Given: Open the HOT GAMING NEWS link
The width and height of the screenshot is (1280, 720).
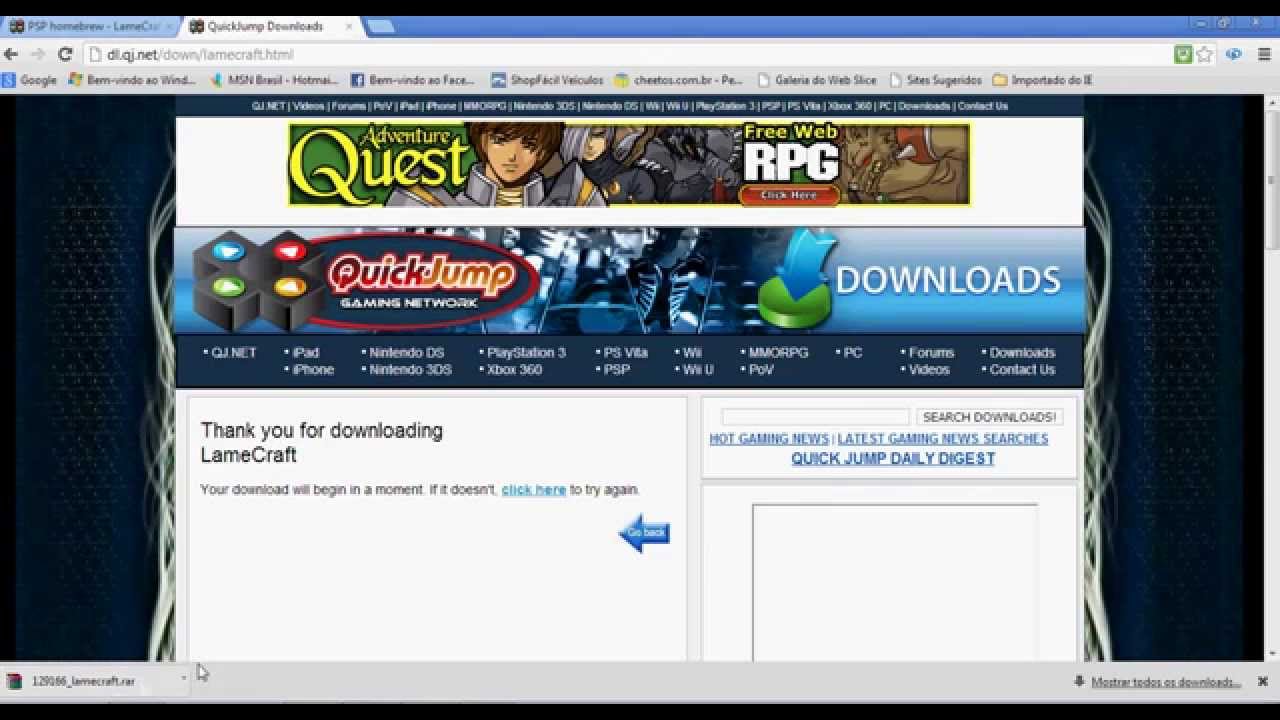Looking at the screenshot, I should (x=769, y=439).
